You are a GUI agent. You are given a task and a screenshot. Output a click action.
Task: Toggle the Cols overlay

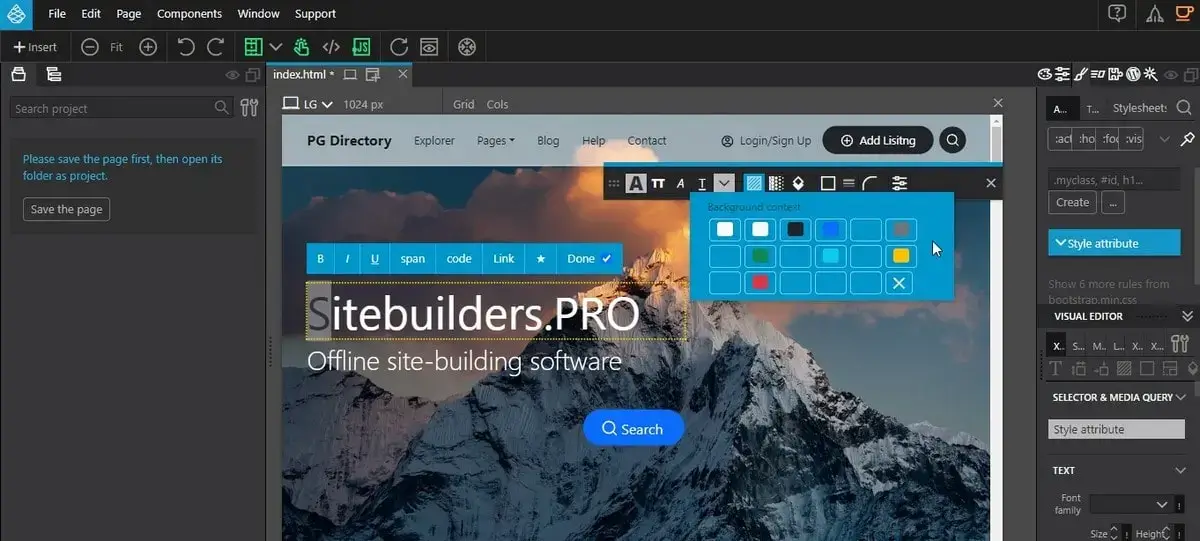498,104
